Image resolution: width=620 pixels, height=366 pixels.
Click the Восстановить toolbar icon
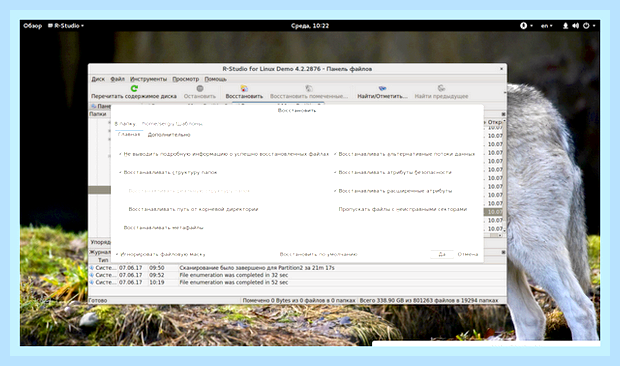tap(244, 88)
